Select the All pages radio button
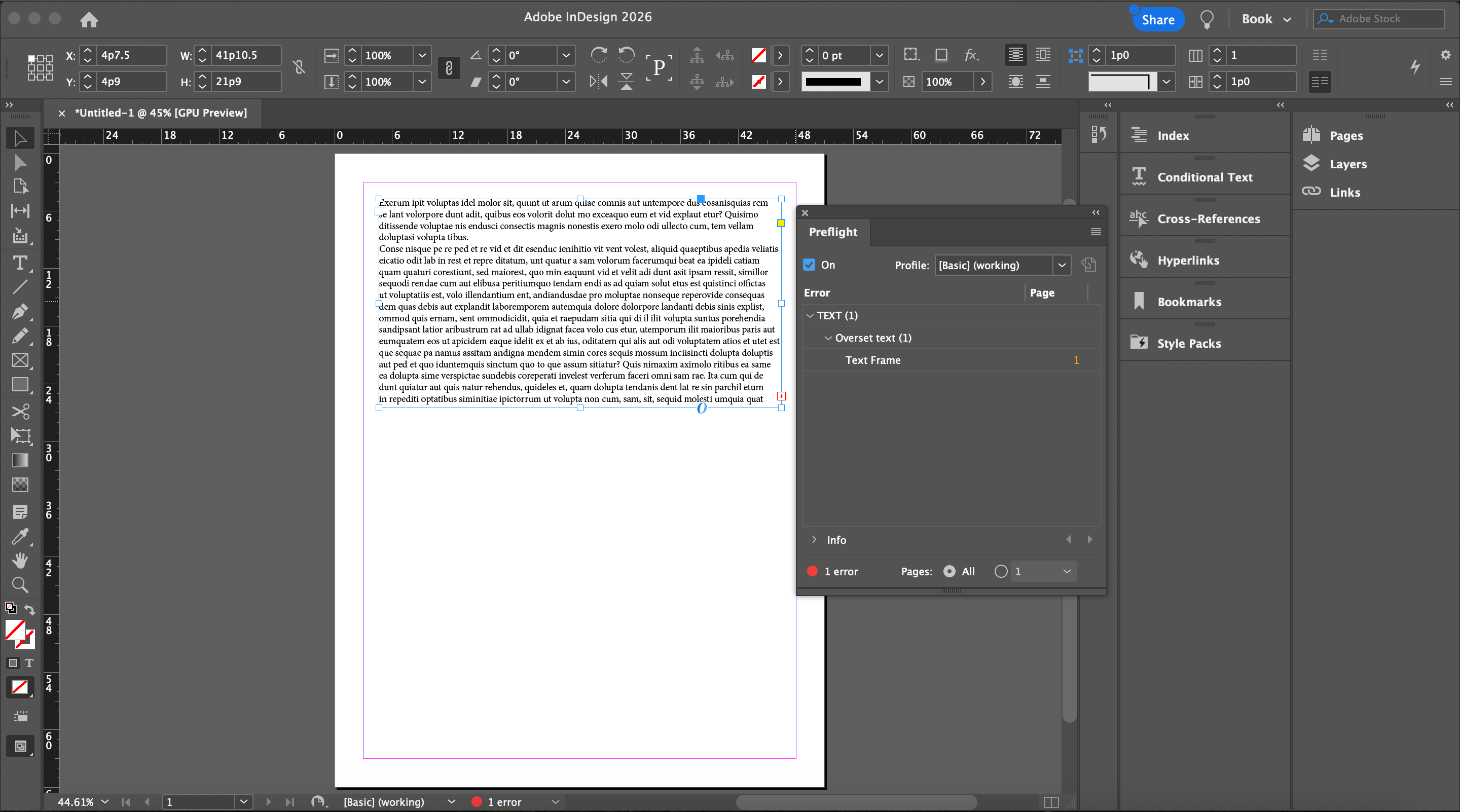The image size is (1460, 812). pyautogui.click(x=950, y=571)
